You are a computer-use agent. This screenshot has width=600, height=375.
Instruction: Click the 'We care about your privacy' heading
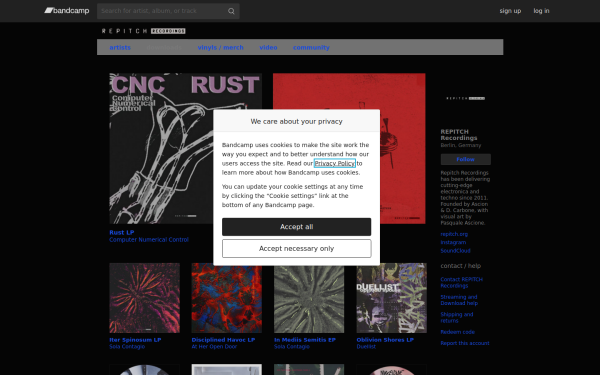(297, 121)
